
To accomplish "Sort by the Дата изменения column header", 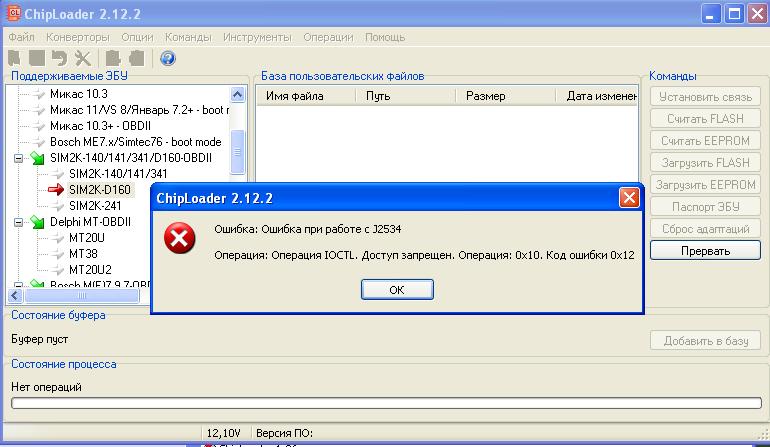I will point(597,96).
